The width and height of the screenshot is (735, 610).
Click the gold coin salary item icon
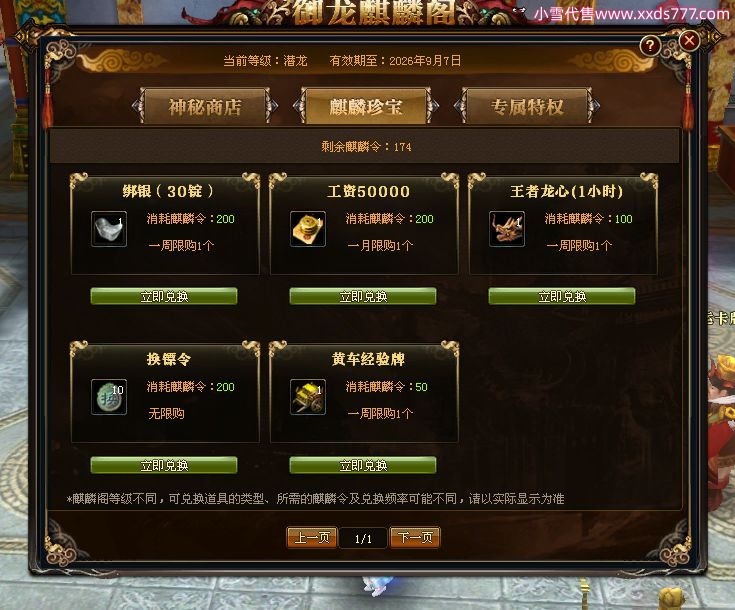click(308, 228)
